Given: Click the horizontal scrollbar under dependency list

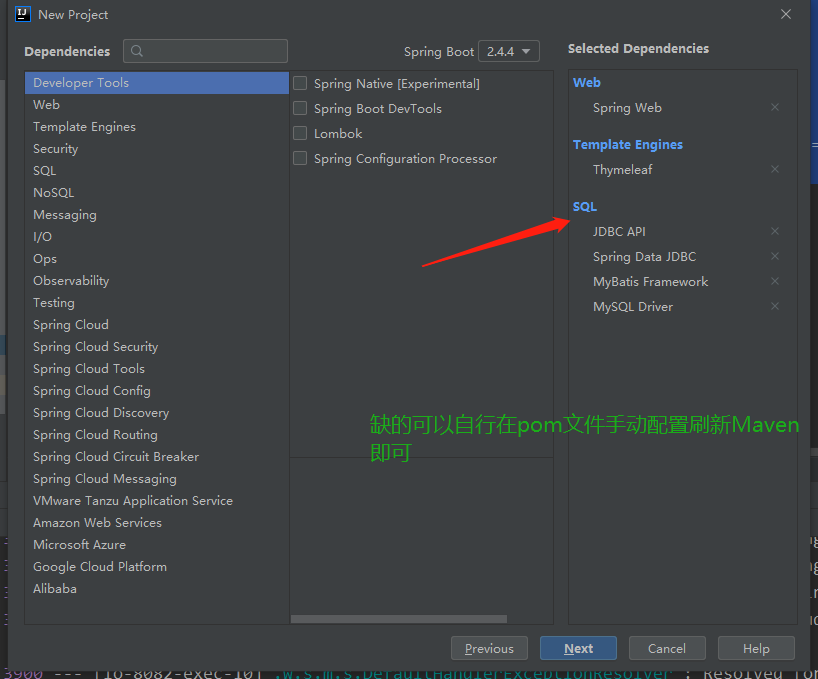Looking at the screenshot, I should tap(399, 619).
